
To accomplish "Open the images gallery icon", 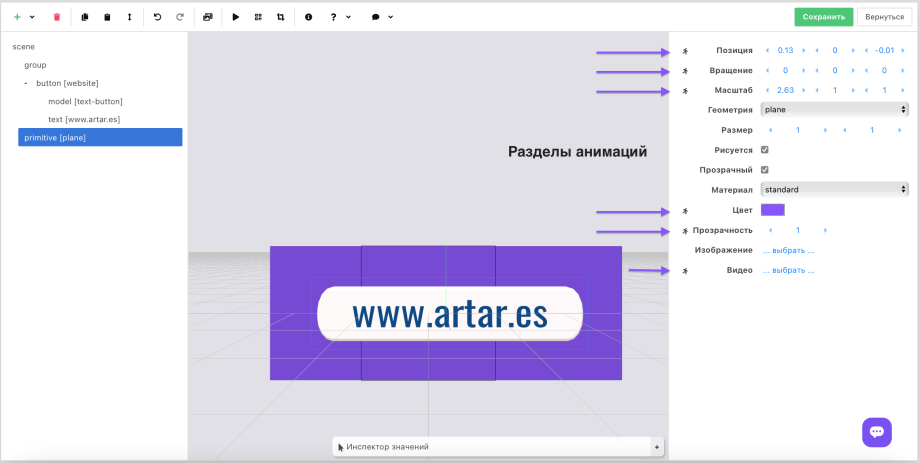I will (x=207, y=17).
